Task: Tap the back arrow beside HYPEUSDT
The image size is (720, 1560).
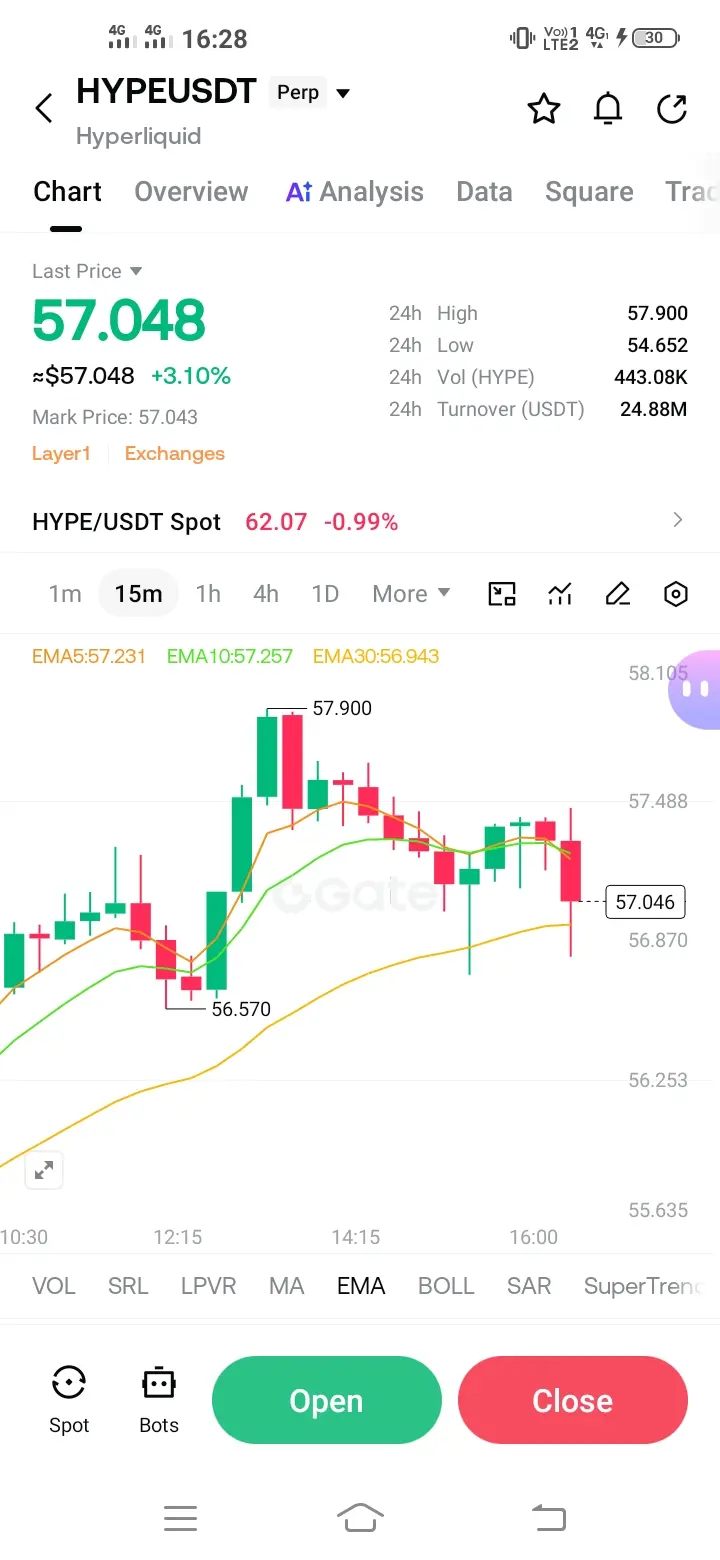Action: tap(43, 108)
